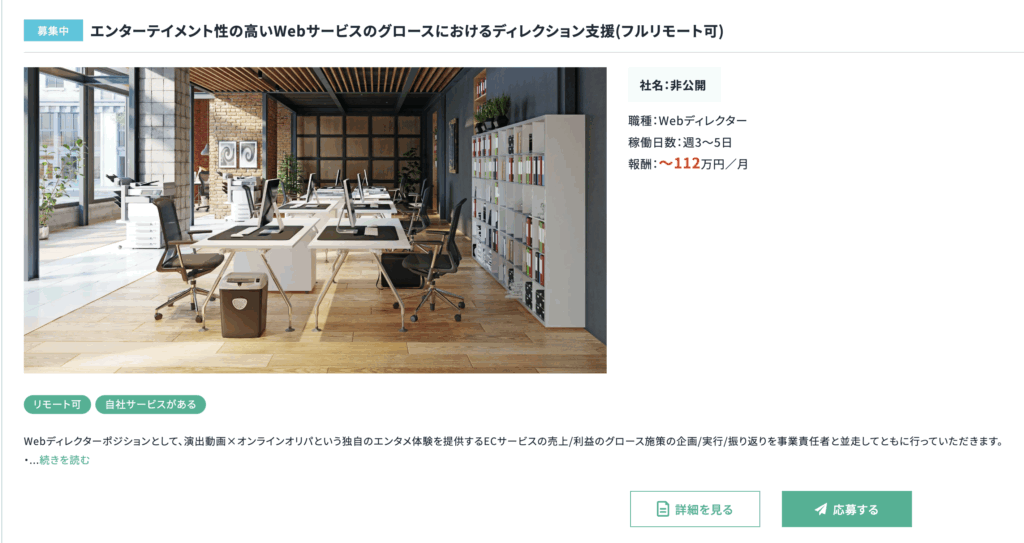Click the description paragraph starting Webディレクターポジション
The width and height of the screenshot is (1024, 543).
[x=513, y=441]
